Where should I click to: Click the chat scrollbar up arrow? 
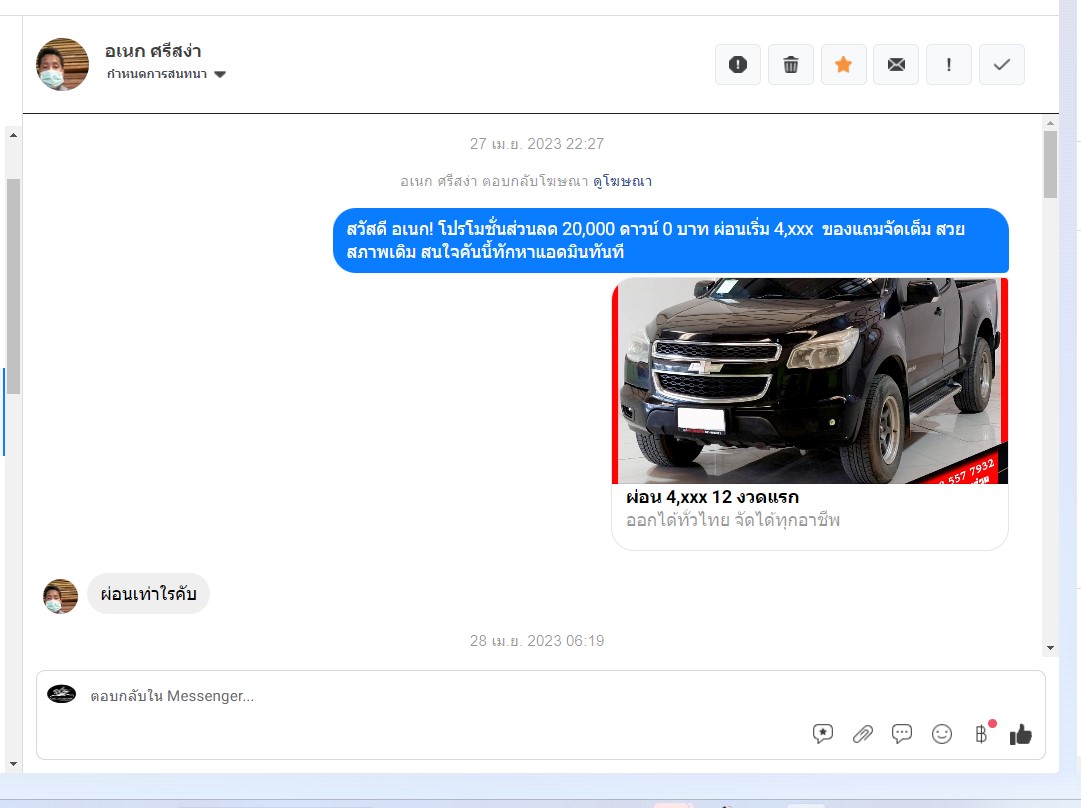pos(1050,123)
